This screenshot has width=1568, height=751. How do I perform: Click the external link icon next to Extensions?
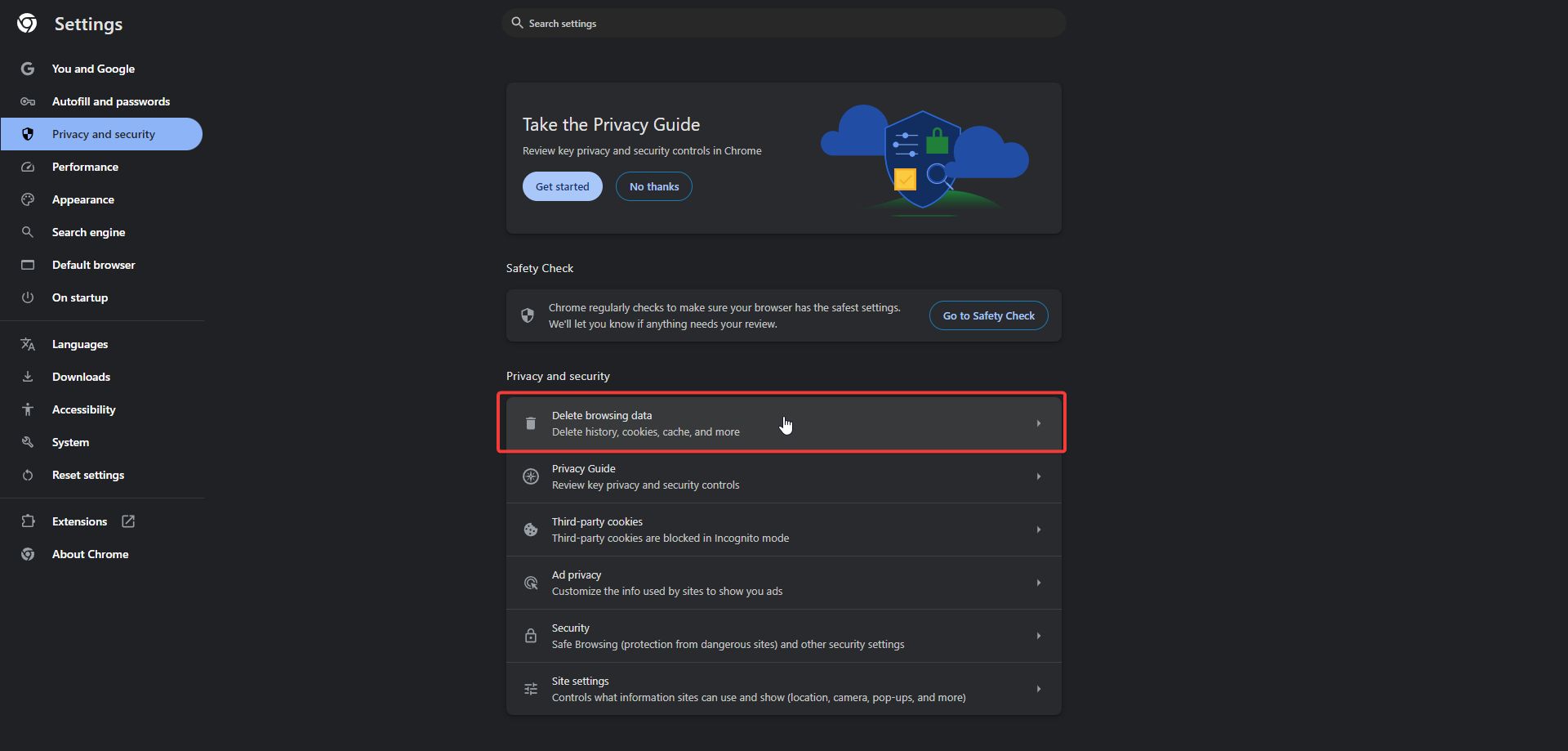click(128, 521)
